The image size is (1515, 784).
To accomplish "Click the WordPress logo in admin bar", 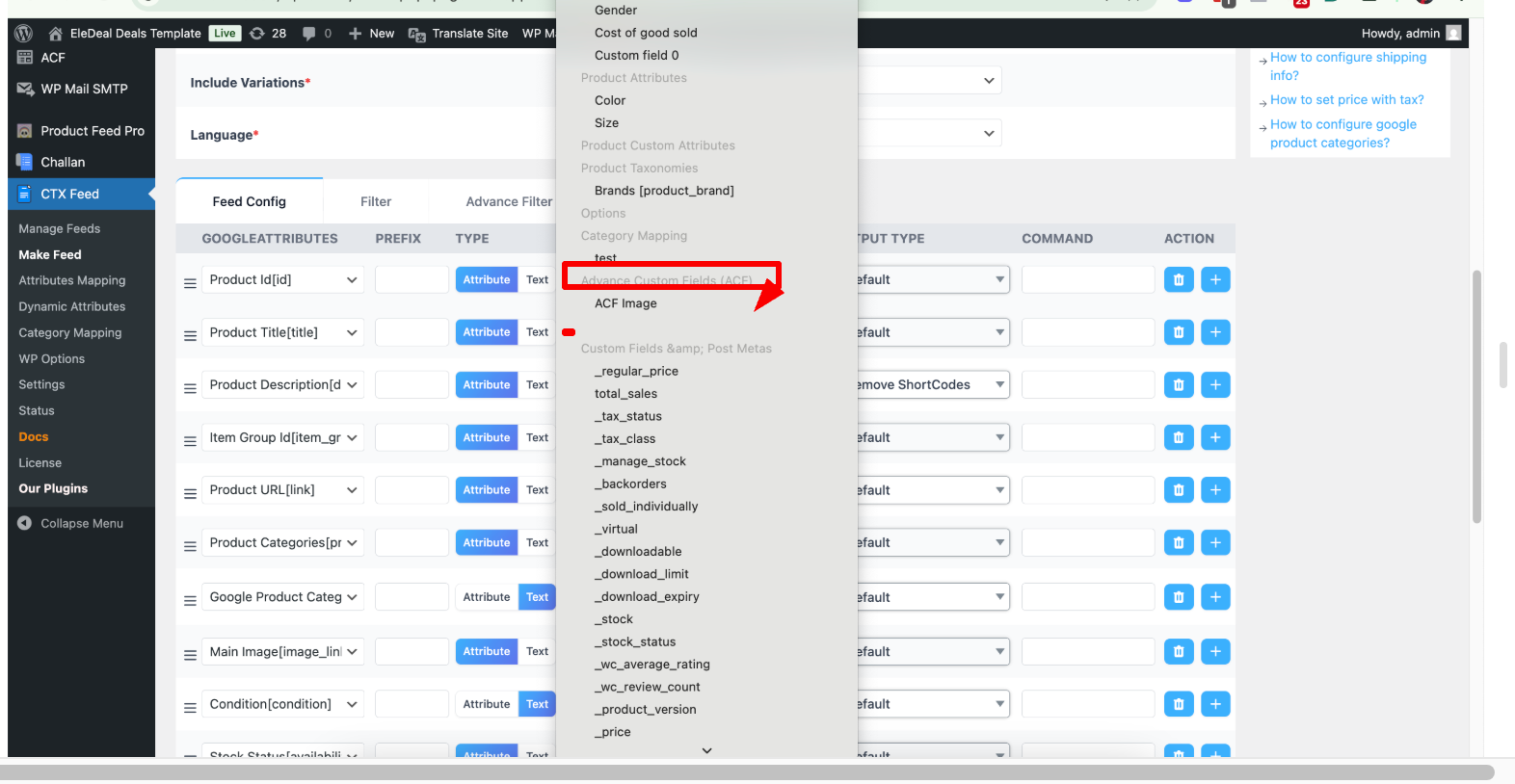I will (24, 33).
